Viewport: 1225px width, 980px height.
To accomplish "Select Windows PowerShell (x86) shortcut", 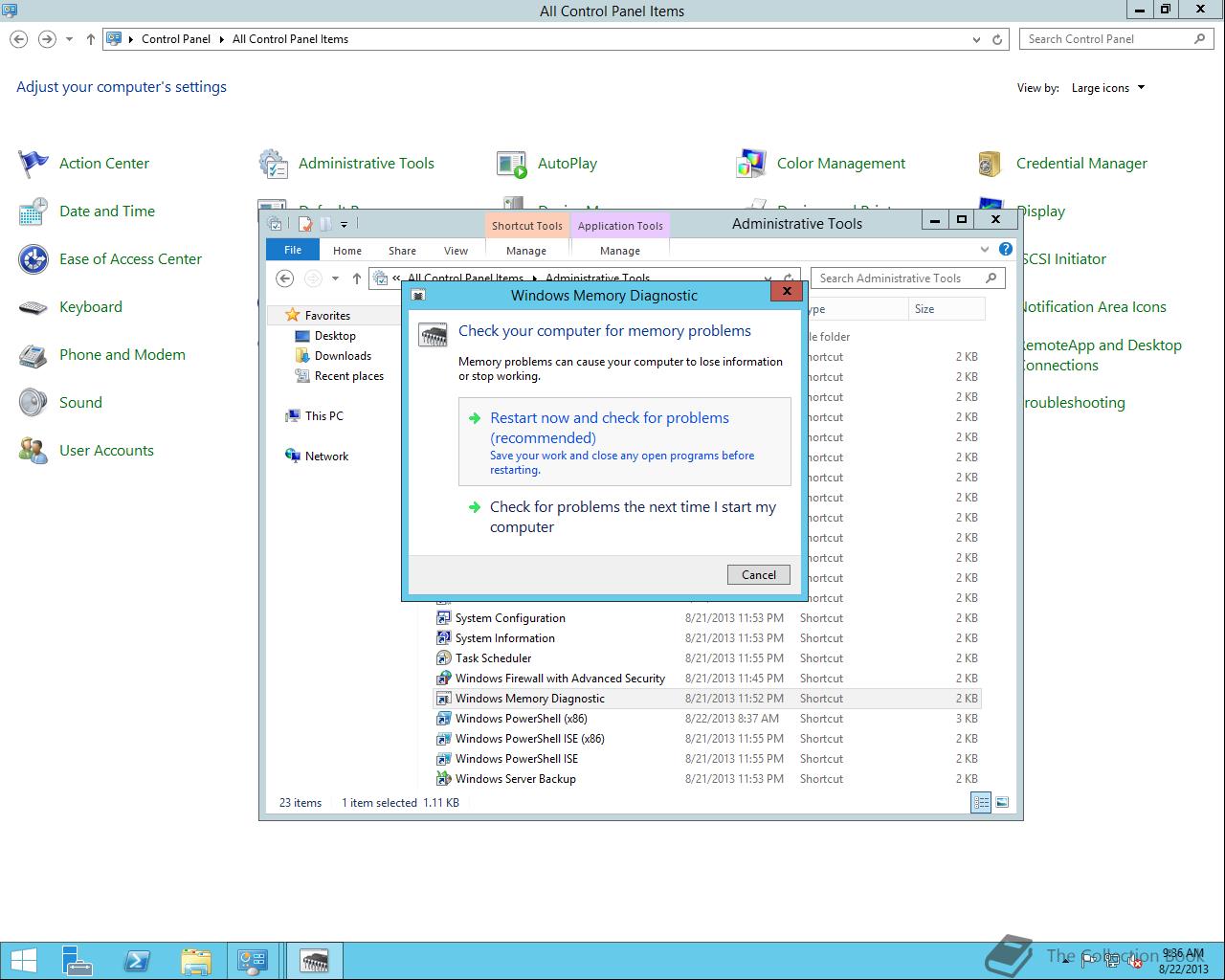I will point(707,719).
